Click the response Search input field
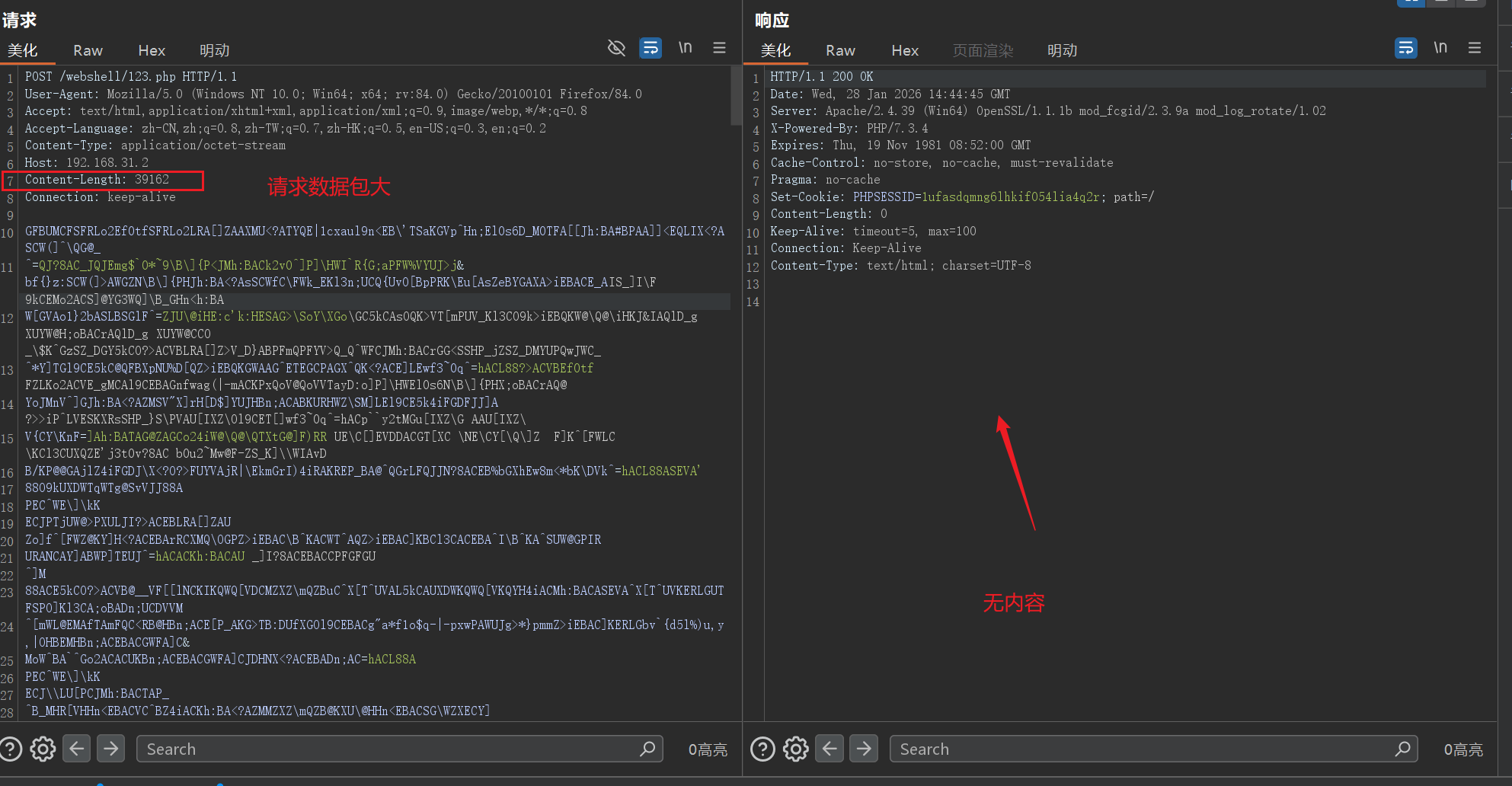Image resolution: width=1512 pixels, height=786 pixels. [1143, 749]
